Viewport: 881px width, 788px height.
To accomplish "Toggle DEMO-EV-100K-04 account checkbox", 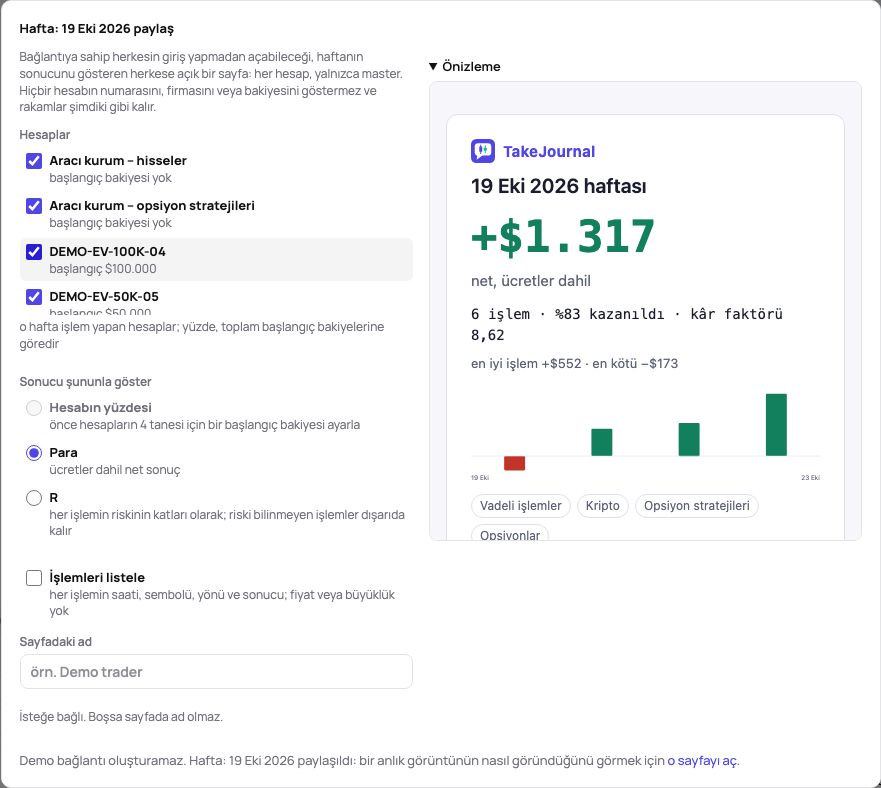I will coord(34,252).
